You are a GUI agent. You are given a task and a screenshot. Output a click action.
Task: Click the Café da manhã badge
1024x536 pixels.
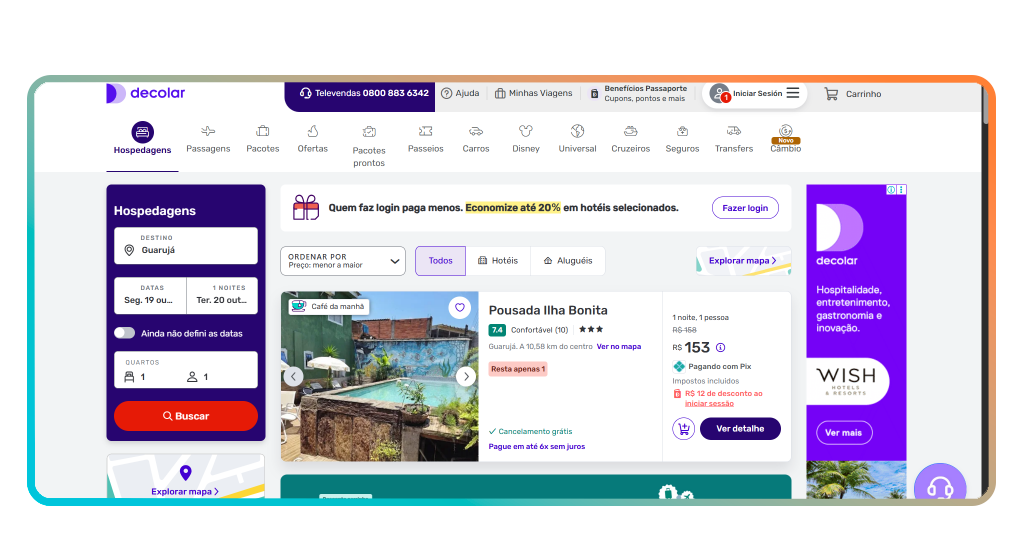pyautogui.click(x=330, y=306)
